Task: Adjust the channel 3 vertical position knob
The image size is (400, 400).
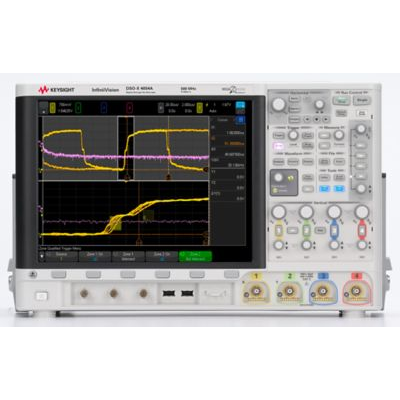Action: (x=334, y=245)
